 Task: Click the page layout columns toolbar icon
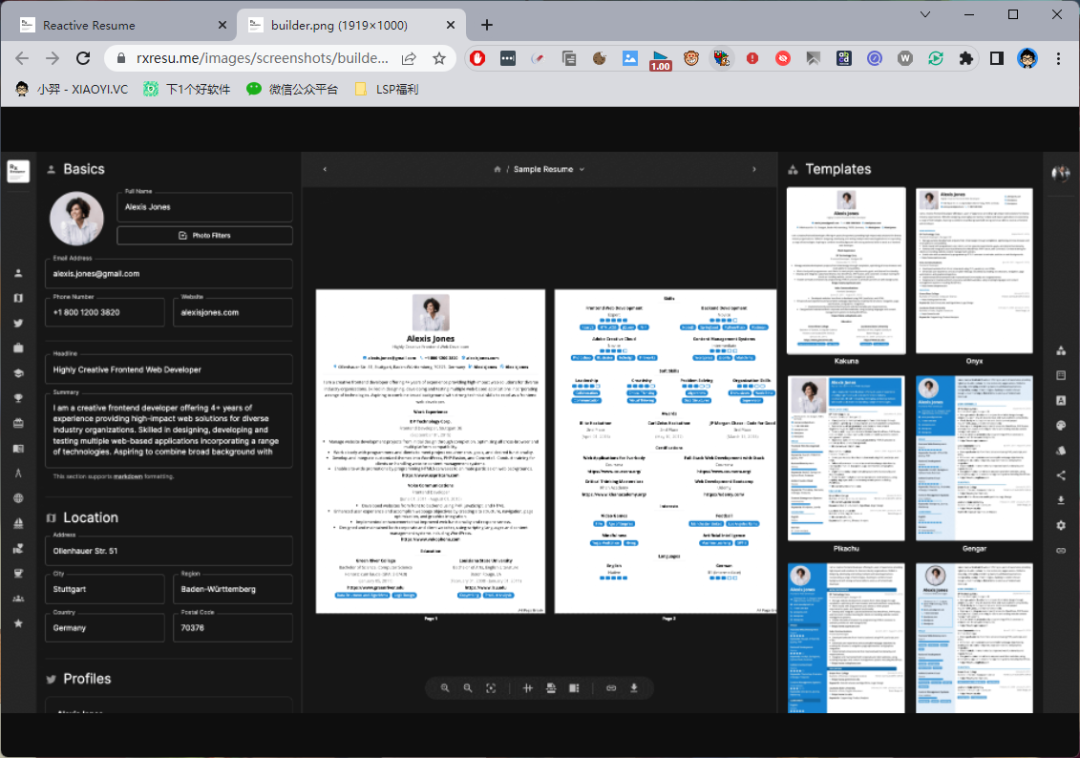[x=574, y=688]
